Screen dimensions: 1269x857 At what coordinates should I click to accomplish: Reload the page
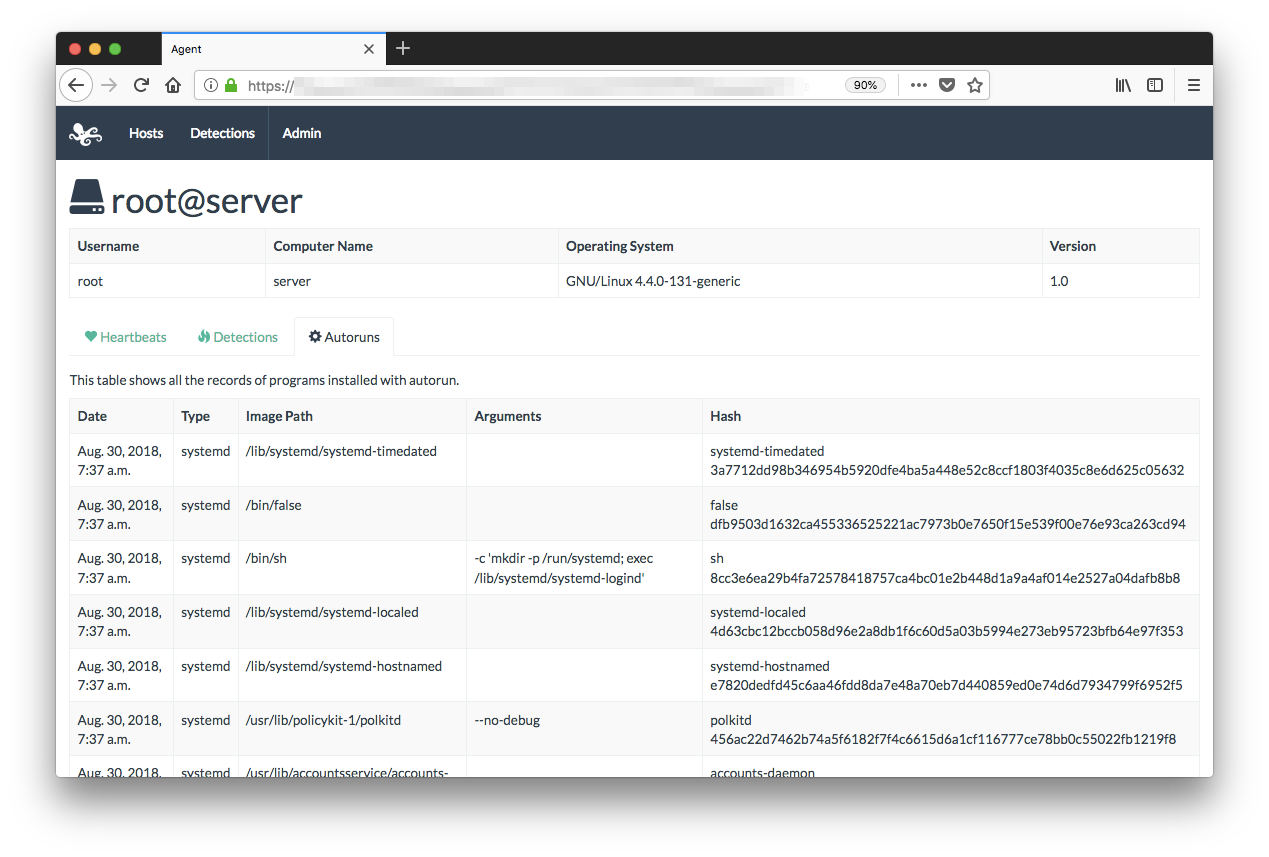[141, 85]
